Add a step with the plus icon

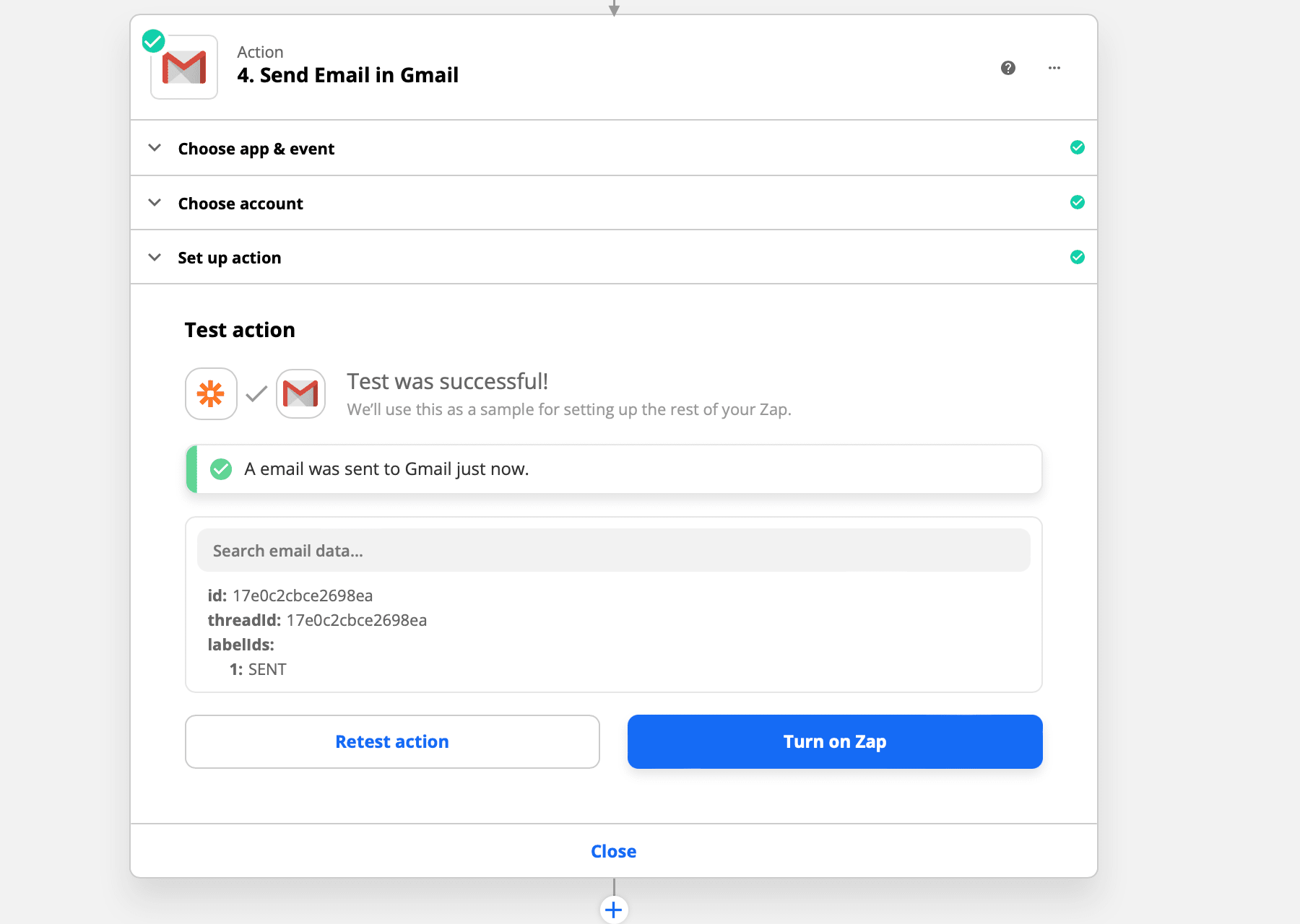tap(614, 910)
